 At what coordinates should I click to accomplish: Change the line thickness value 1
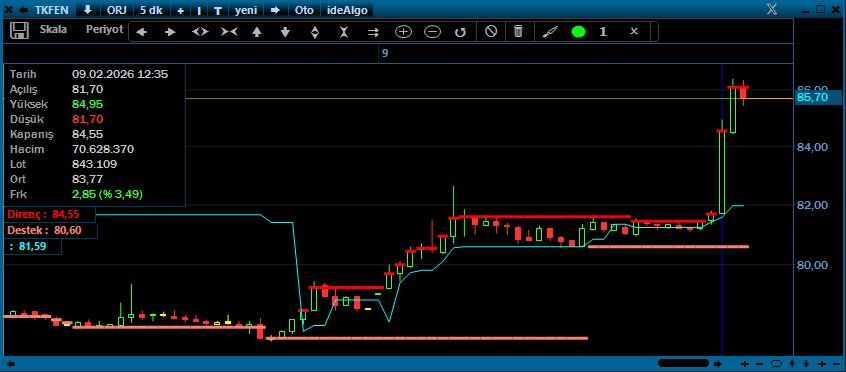pyautogui.click(x=603, y=32)
